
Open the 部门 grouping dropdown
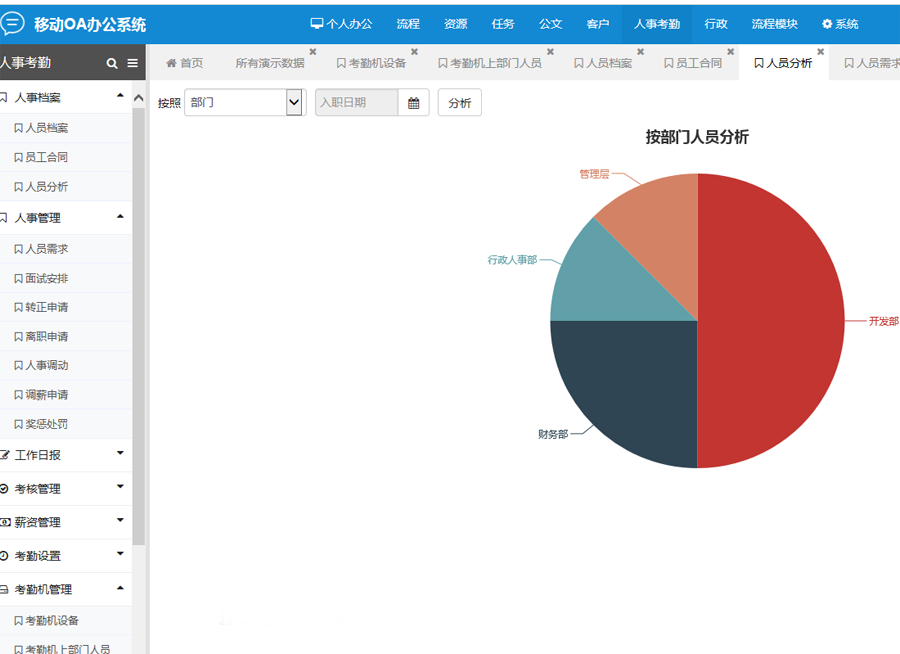[244, 103]
